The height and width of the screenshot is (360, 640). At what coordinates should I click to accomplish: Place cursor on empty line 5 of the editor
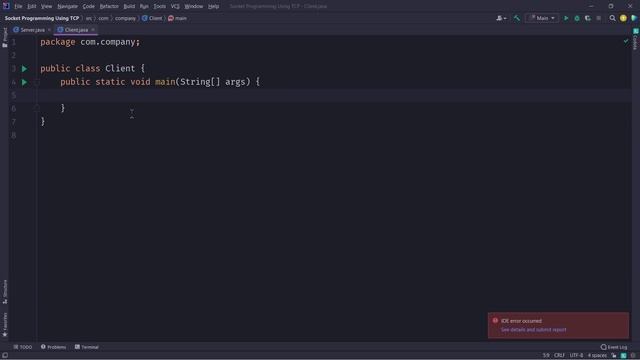point(334,95)
